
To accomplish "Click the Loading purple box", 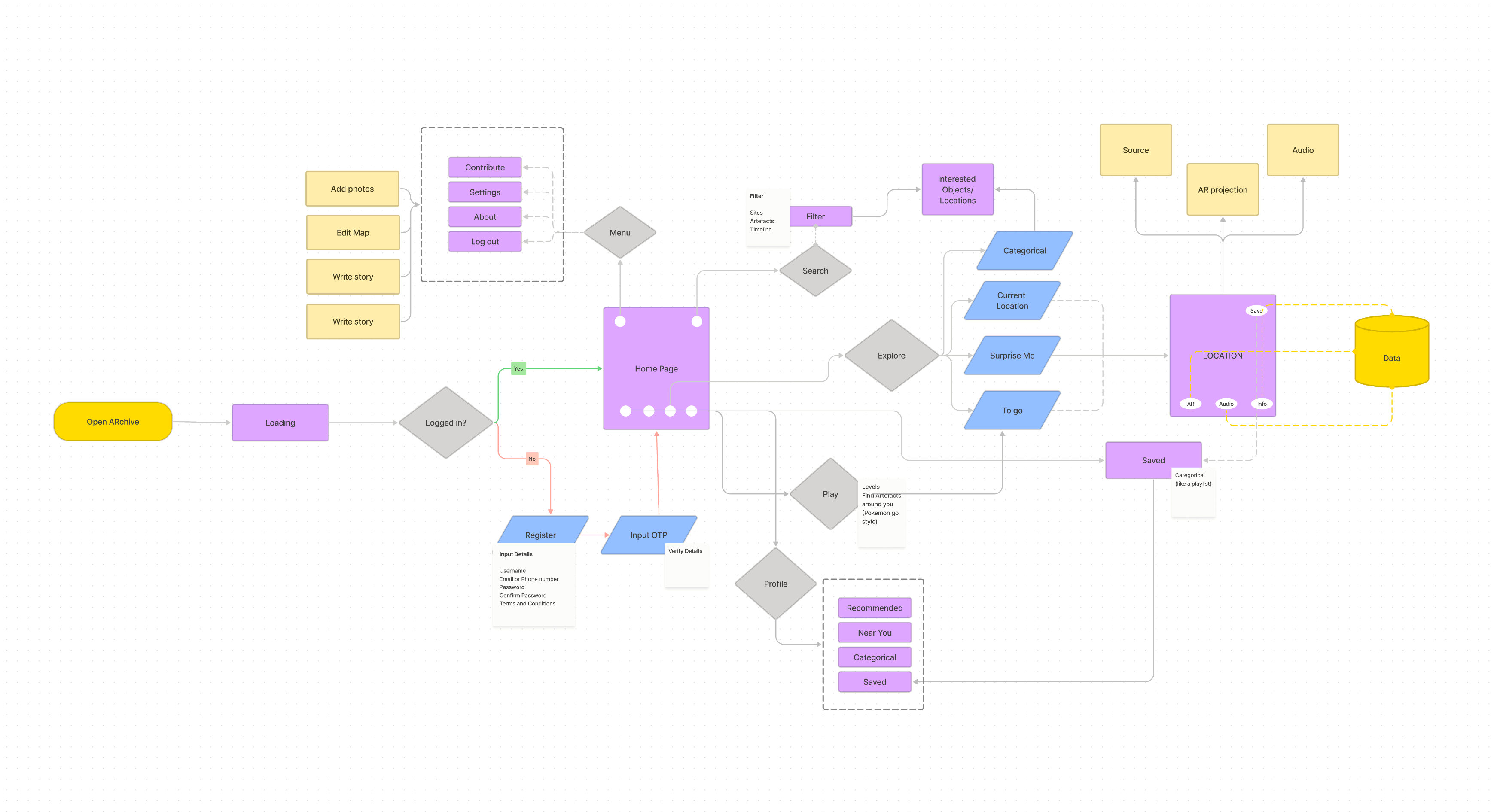I will [x=280, y=423].
